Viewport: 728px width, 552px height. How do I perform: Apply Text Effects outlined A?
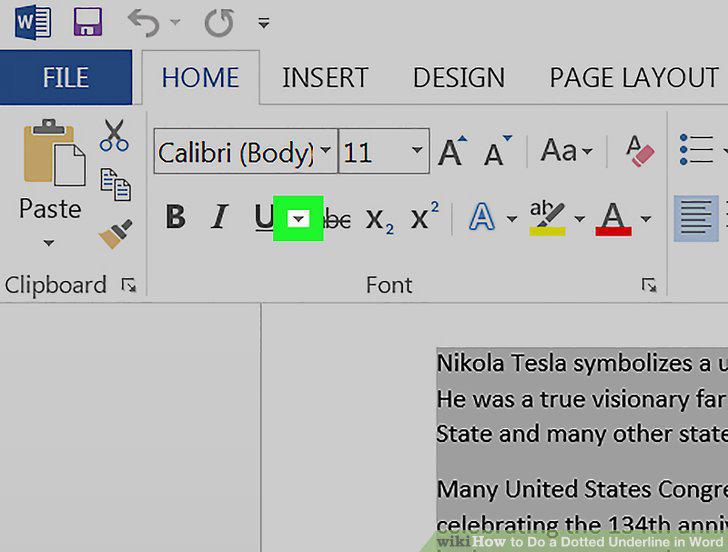[481, 217]
